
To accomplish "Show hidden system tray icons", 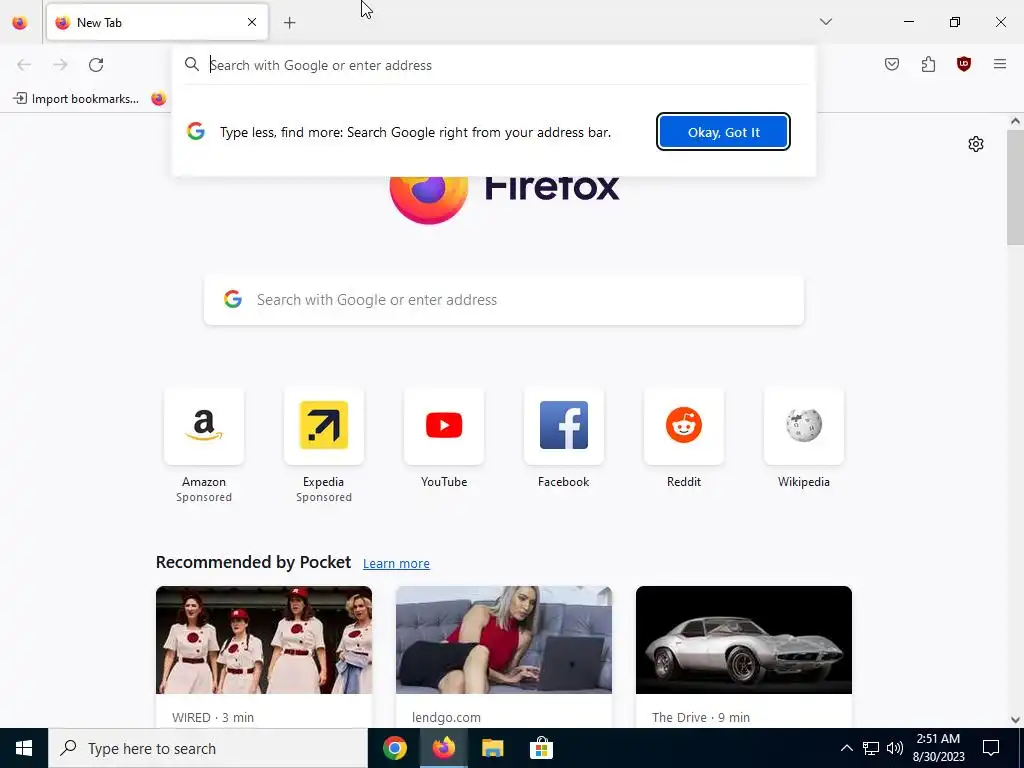I will pos(846,748).
